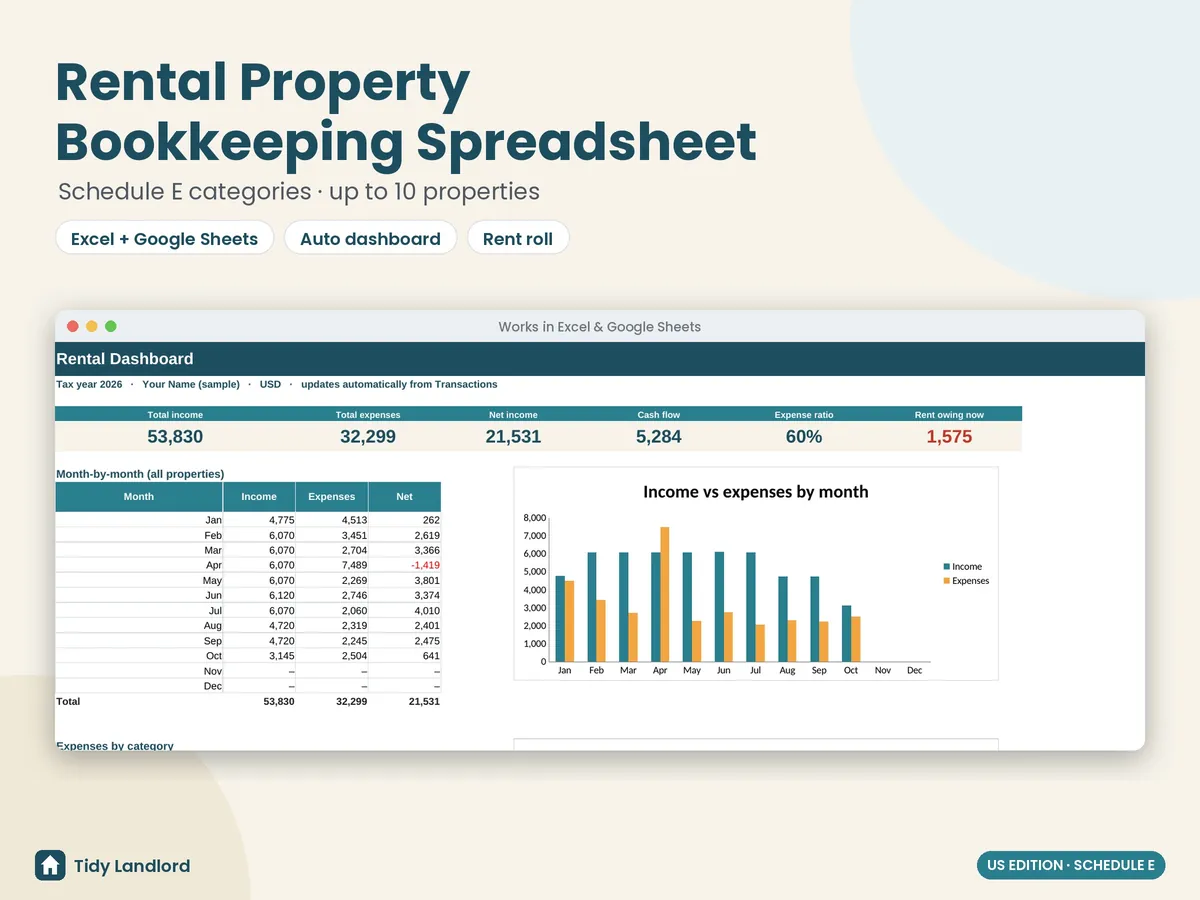Click the Tax year 2026 text
This screenshot has width=1200, height=900.
(89, 384)
